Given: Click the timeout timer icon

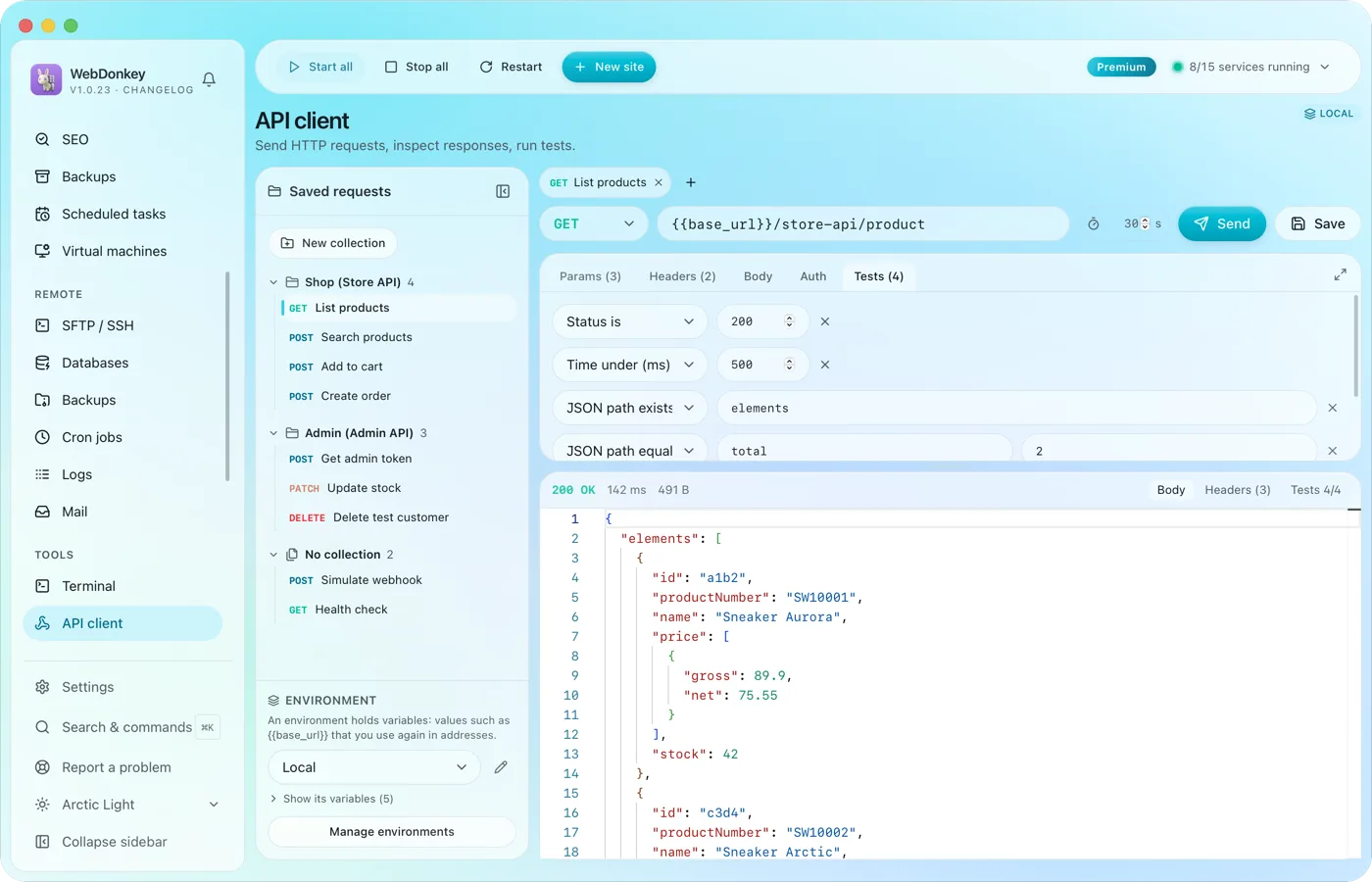Looking at the screenshot, I should [1094, 223].
